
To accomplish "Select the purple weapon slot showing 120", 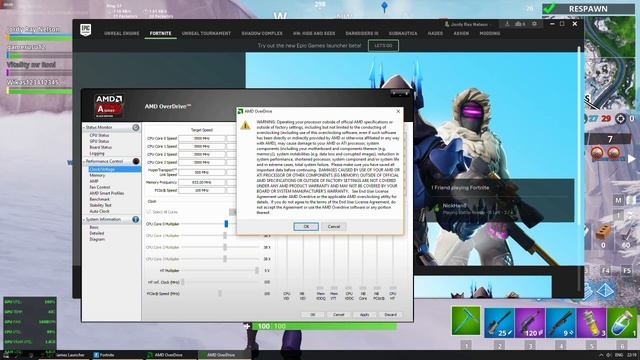I will (530, 323).
